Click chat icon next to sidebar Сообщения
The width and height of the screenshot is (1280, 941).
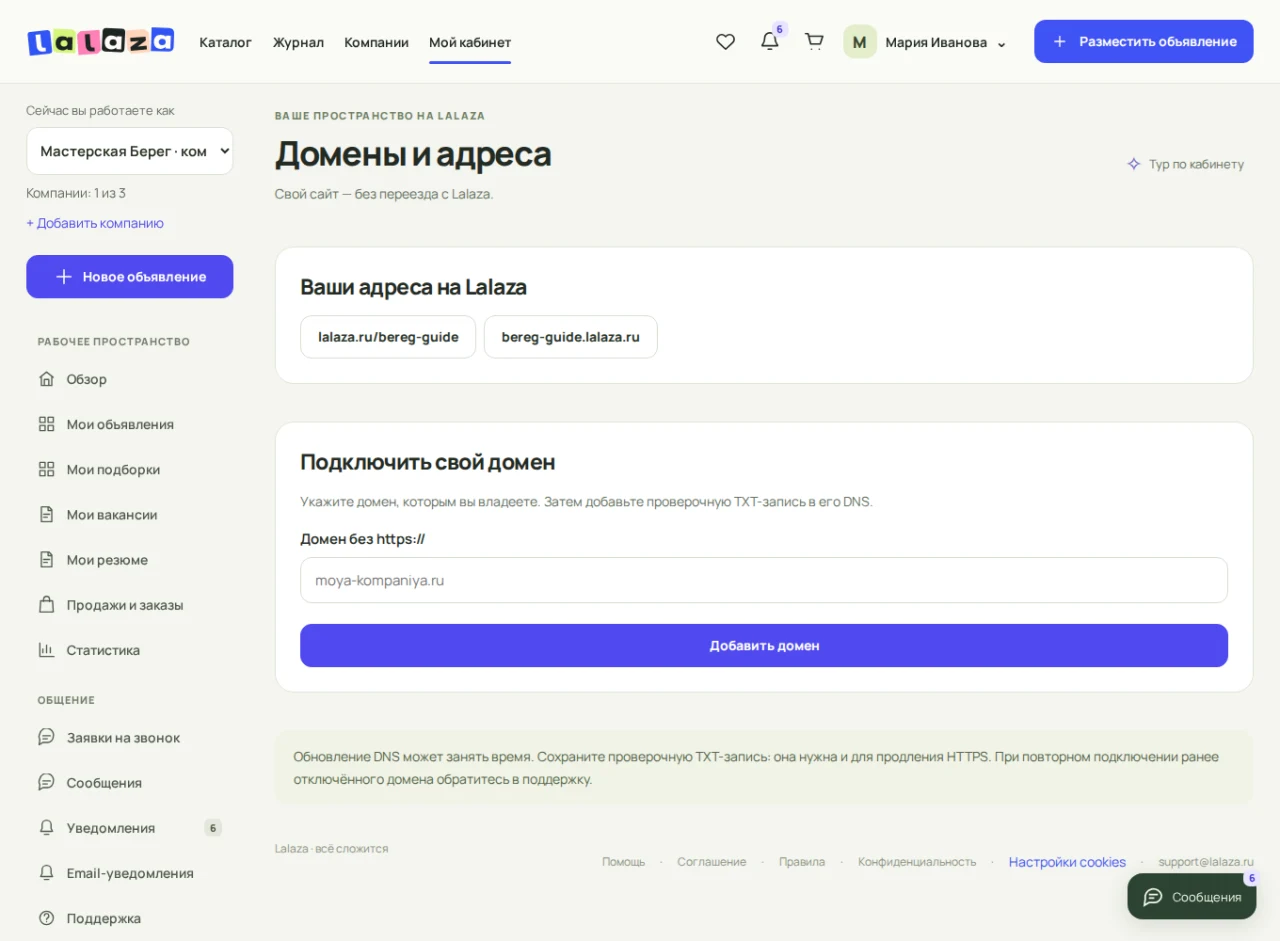pyautogui.click(x=46, y=782)
